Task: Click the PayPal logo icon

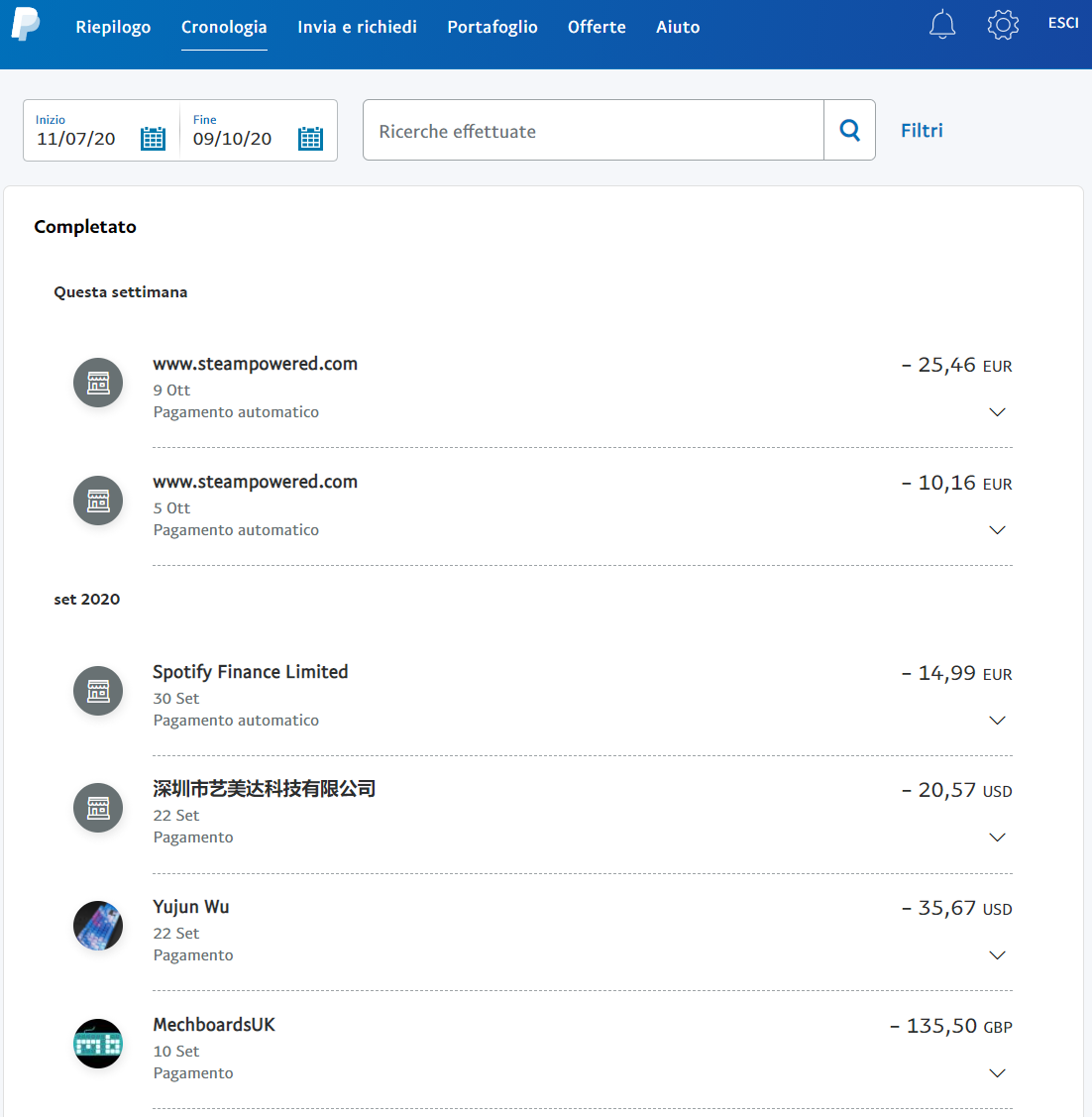Action: 26,24
